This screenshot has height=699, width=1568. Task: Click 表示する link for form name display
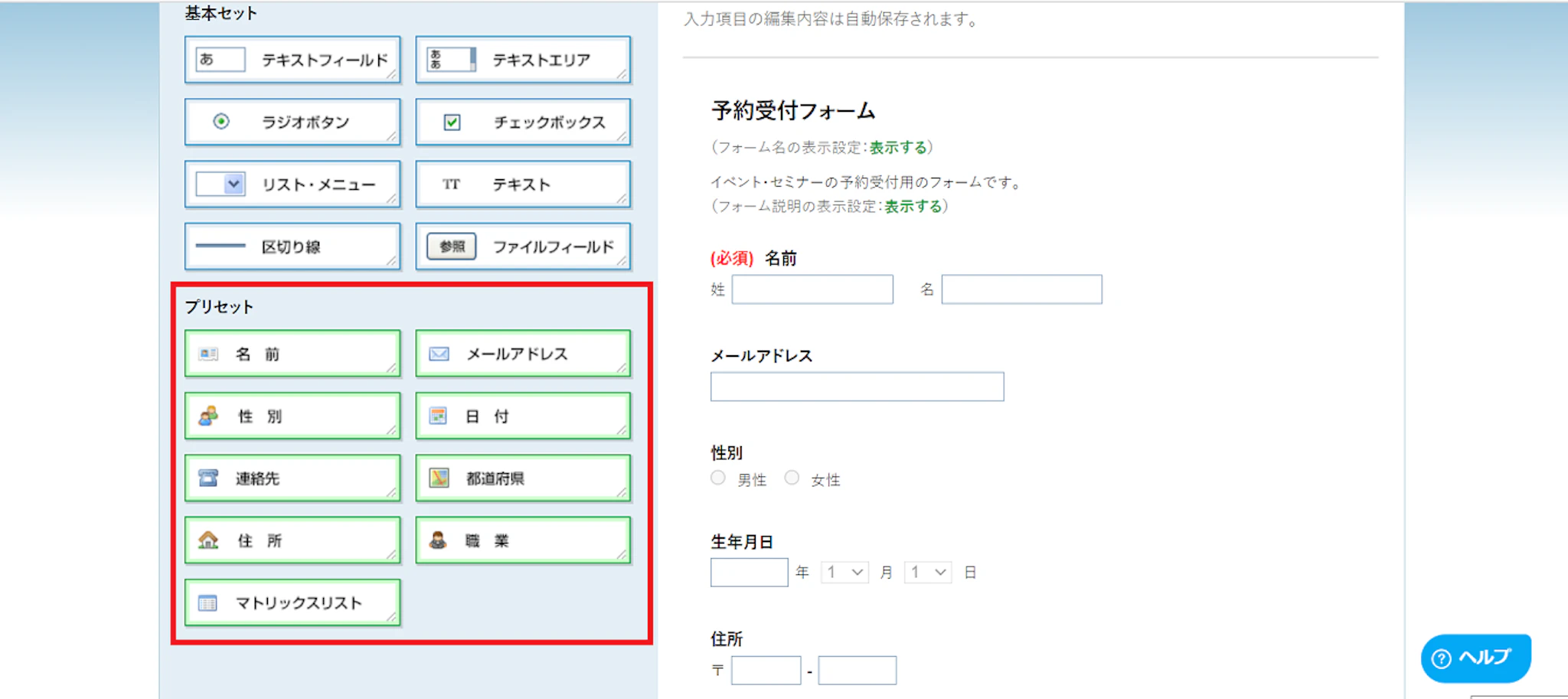tap(897, 147)
